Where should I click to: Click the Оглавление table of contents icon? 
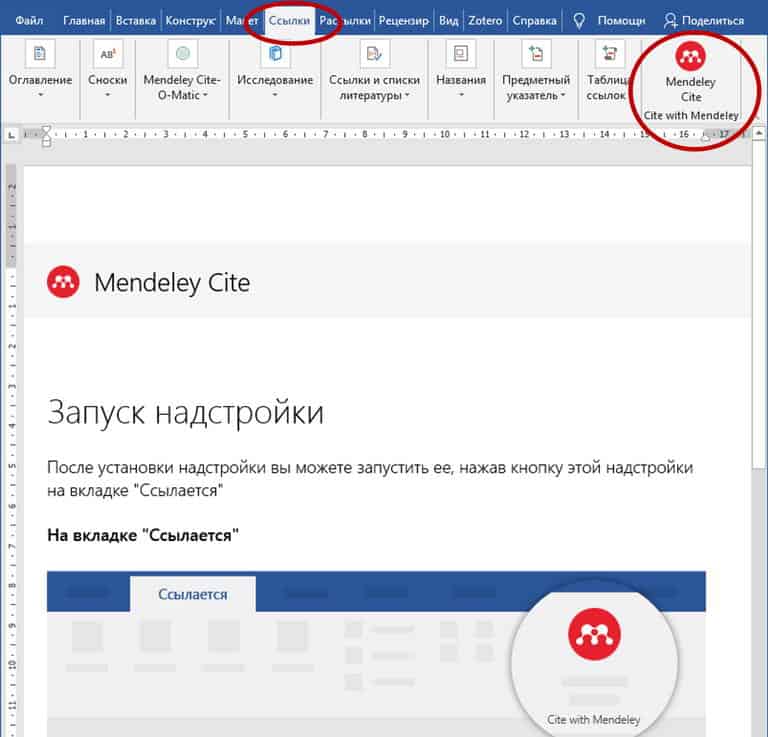click(40, 53)
